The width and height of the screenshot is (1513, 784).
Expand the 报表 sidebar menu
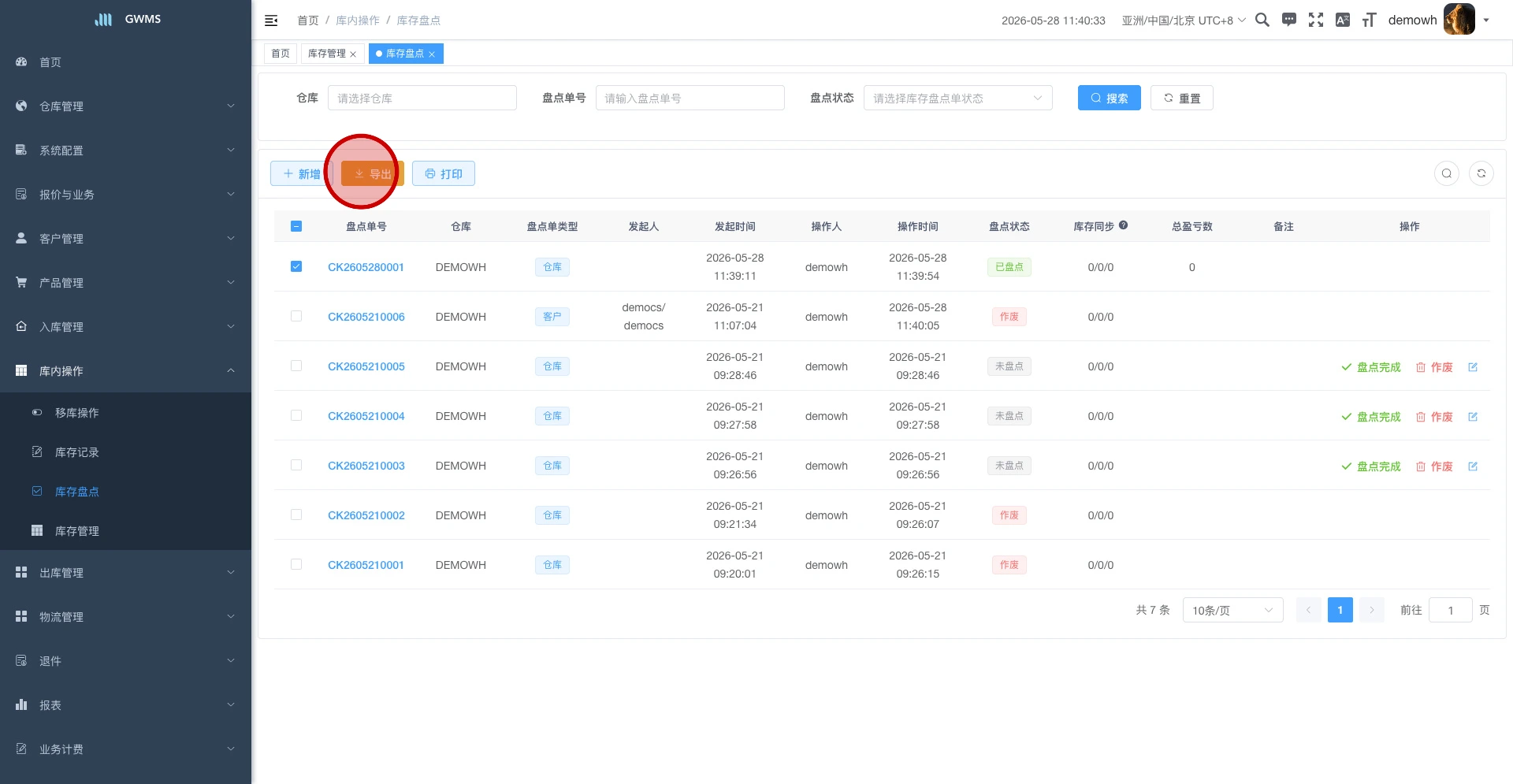(125, 704)
